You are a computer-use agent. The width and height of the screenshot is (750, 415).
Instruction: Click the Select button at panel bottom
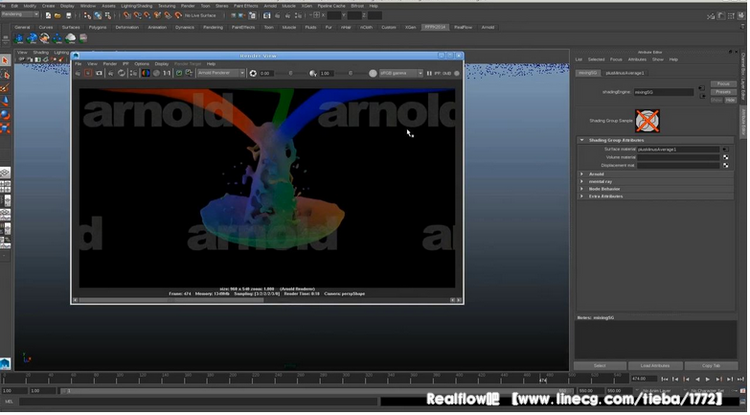pos(600,366)
